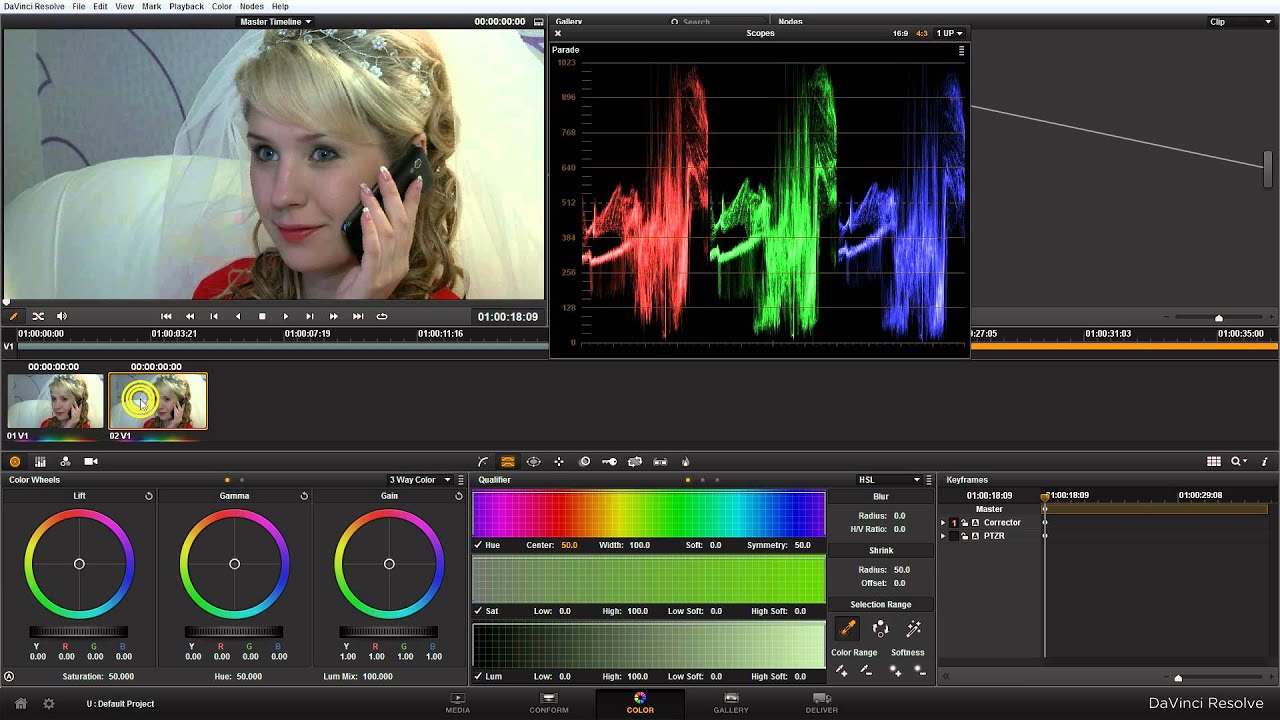1280x720 pixels.
Task: Open the HSL qualifier mode dropdown
Action: click(x=889, y=480)
